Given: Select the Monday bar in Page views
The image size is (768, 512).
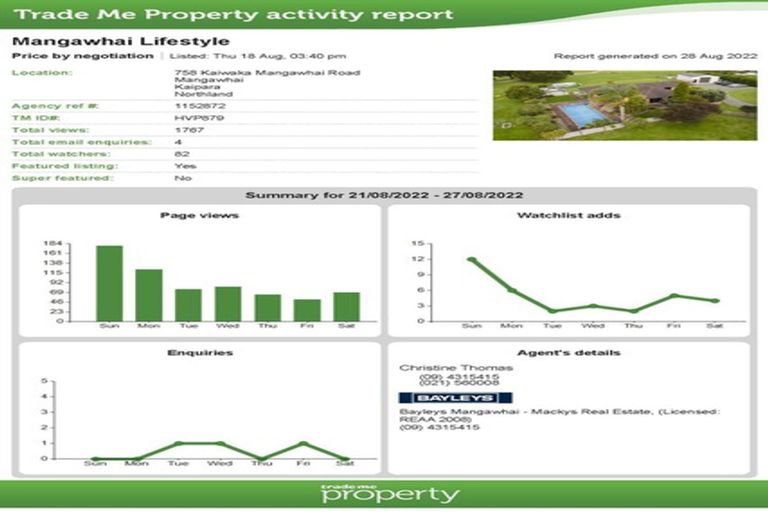Looking at the screenshot, I should click(x=149, y=295).
